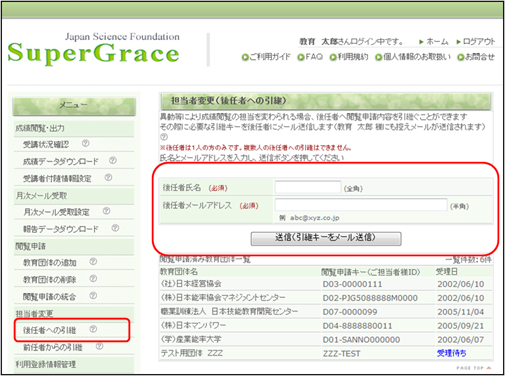This screenshot has width=505, height=376.
Task: Click (社)日本経営協会 row name
Action: tap(191, 284)
